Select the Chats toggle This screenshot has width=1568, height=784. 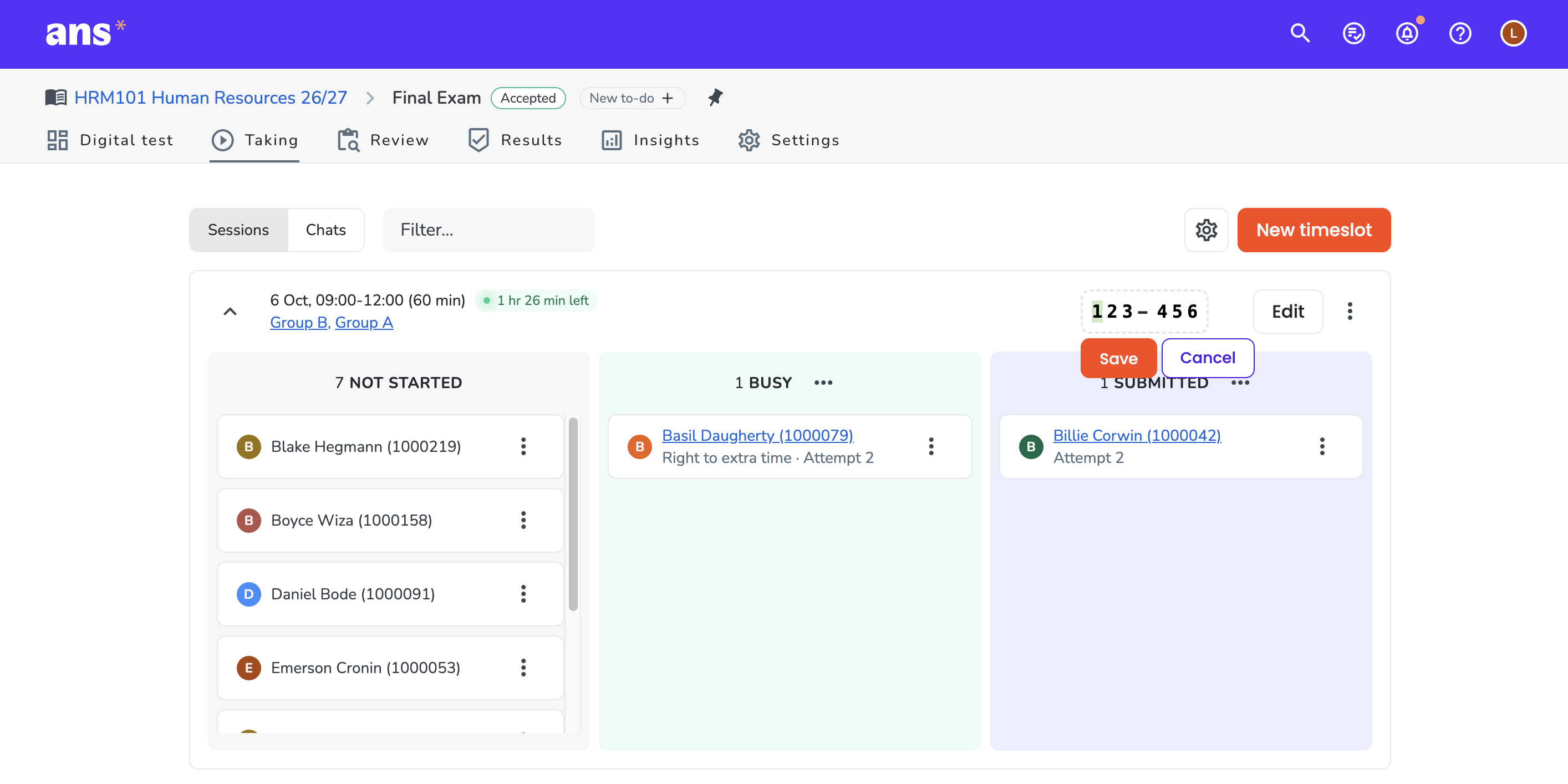click(325, 230)
